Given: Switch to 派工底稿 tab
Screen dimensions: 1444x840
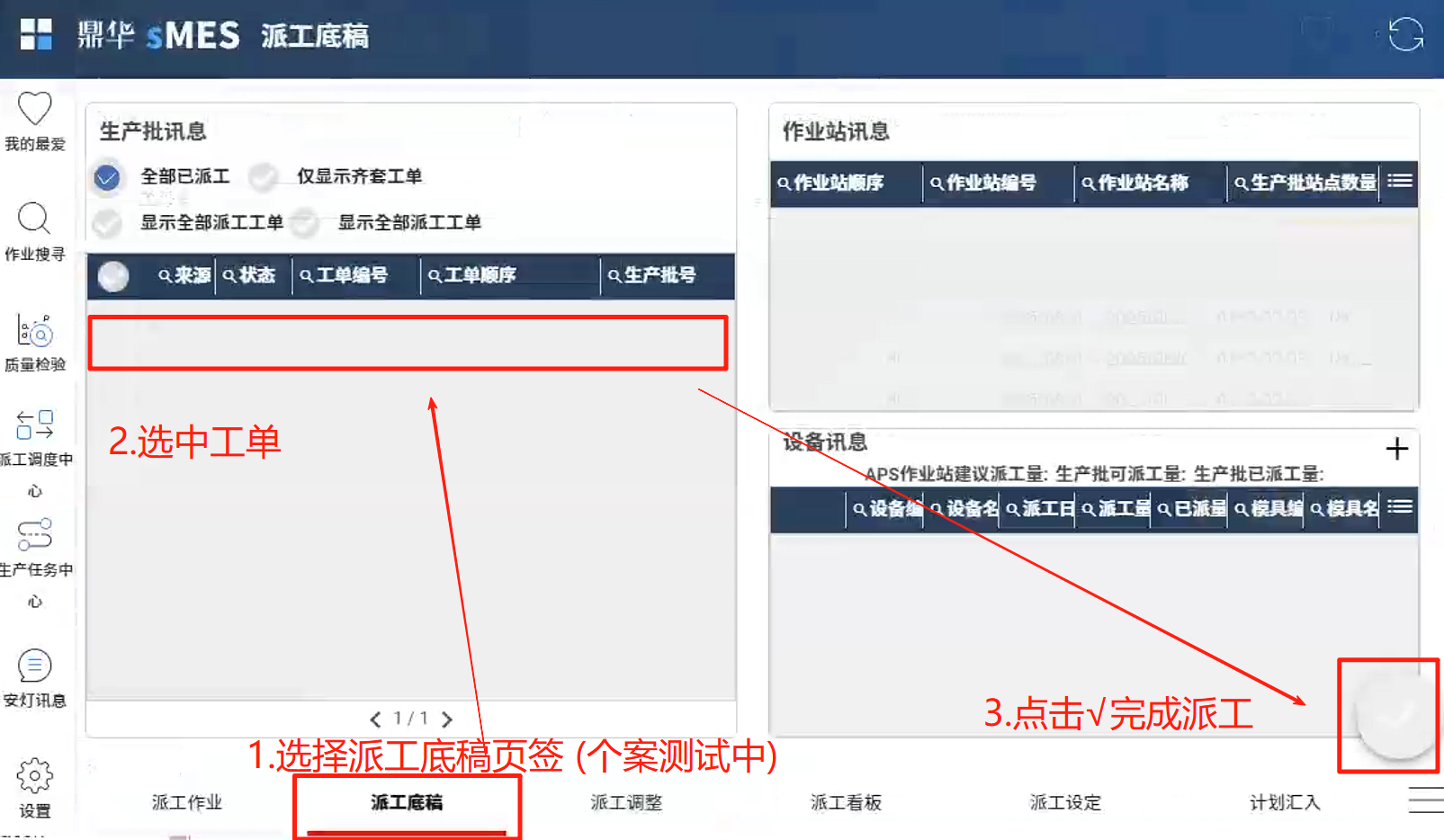Looking at the screenshot, I should [407, 802].
